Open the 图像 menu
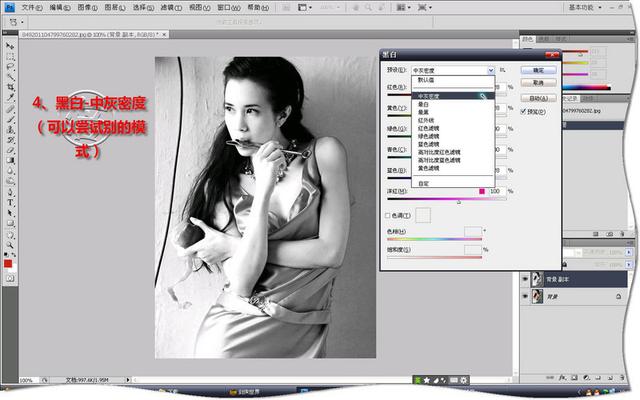Screen dimensions: 640x400 point(87,7)
